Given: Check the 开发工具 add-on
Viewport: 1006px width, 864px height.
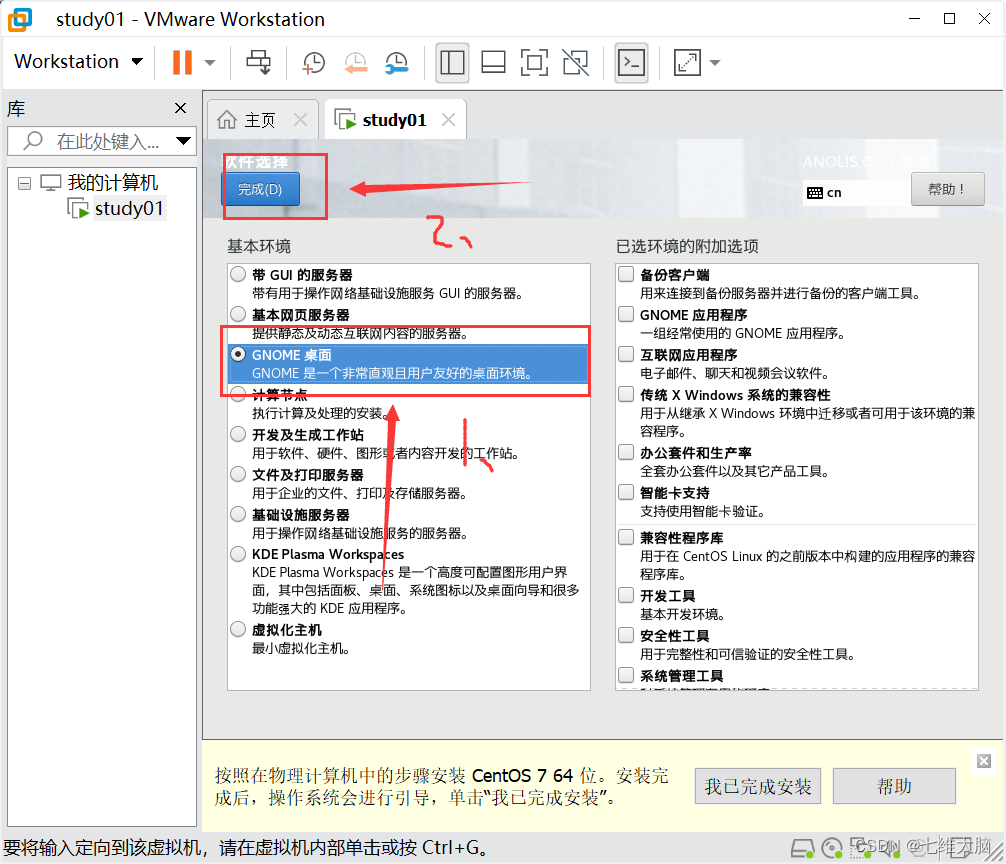Looking at the screenshot, I should click(626, 595).
